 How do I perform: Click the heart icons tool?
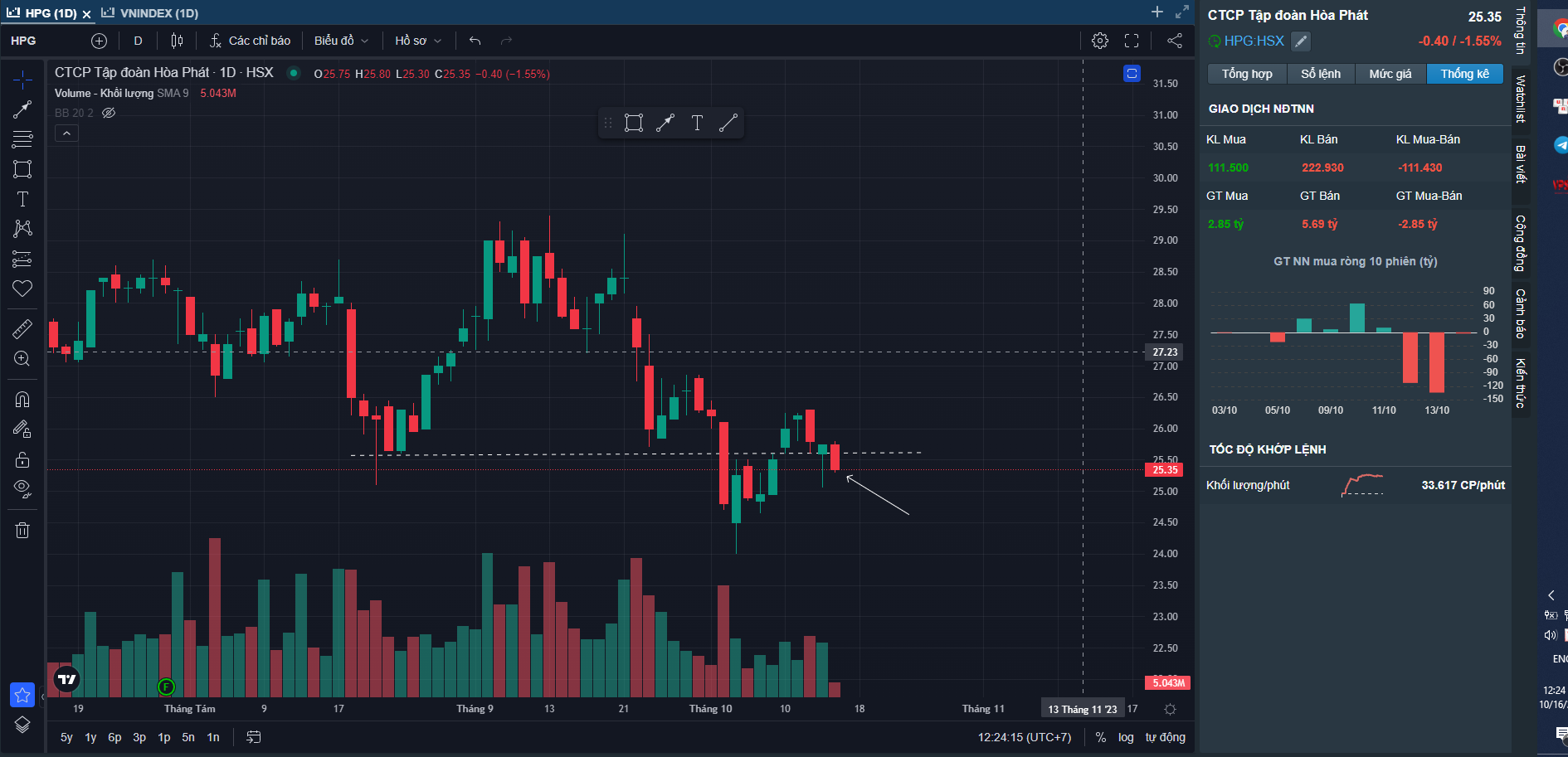tap(22, 289)
